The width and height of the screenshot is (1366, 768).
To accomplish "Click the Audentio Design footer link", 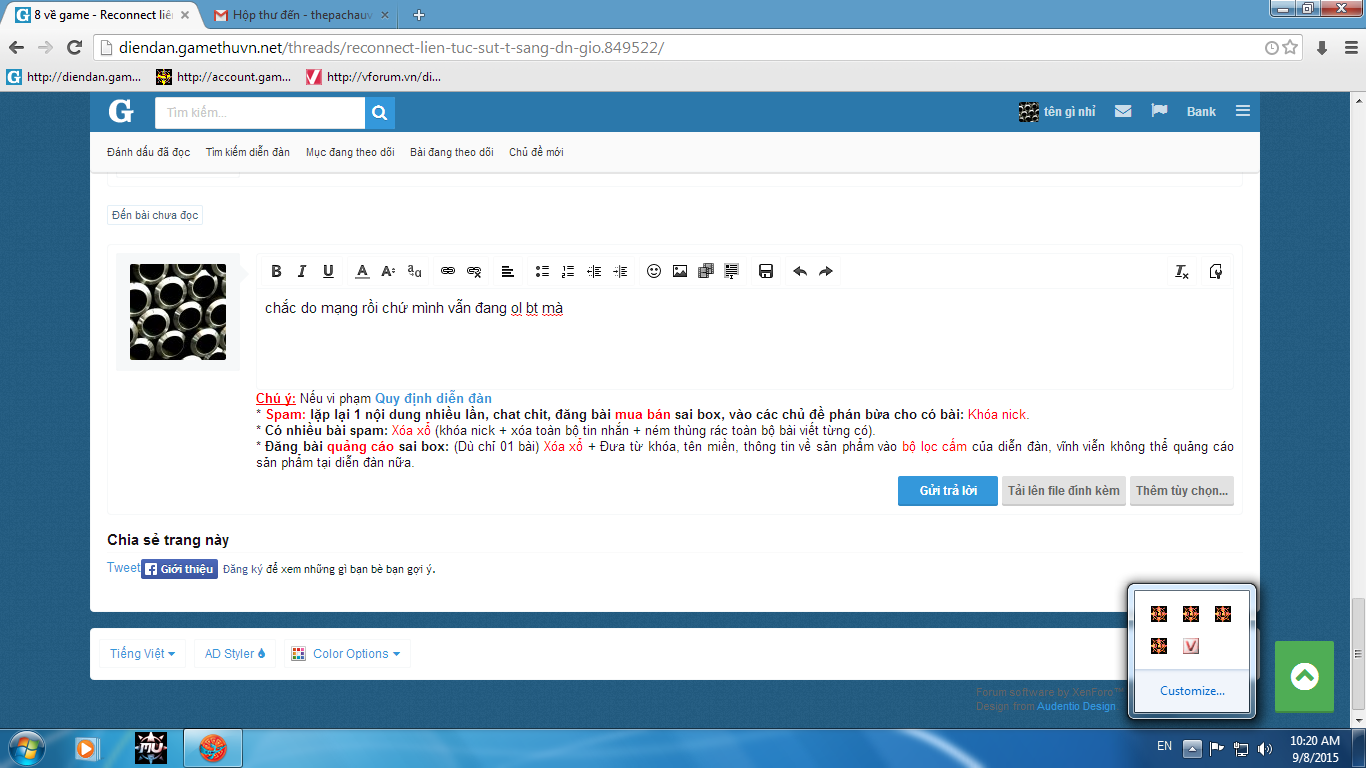I will click(1076, 706).
